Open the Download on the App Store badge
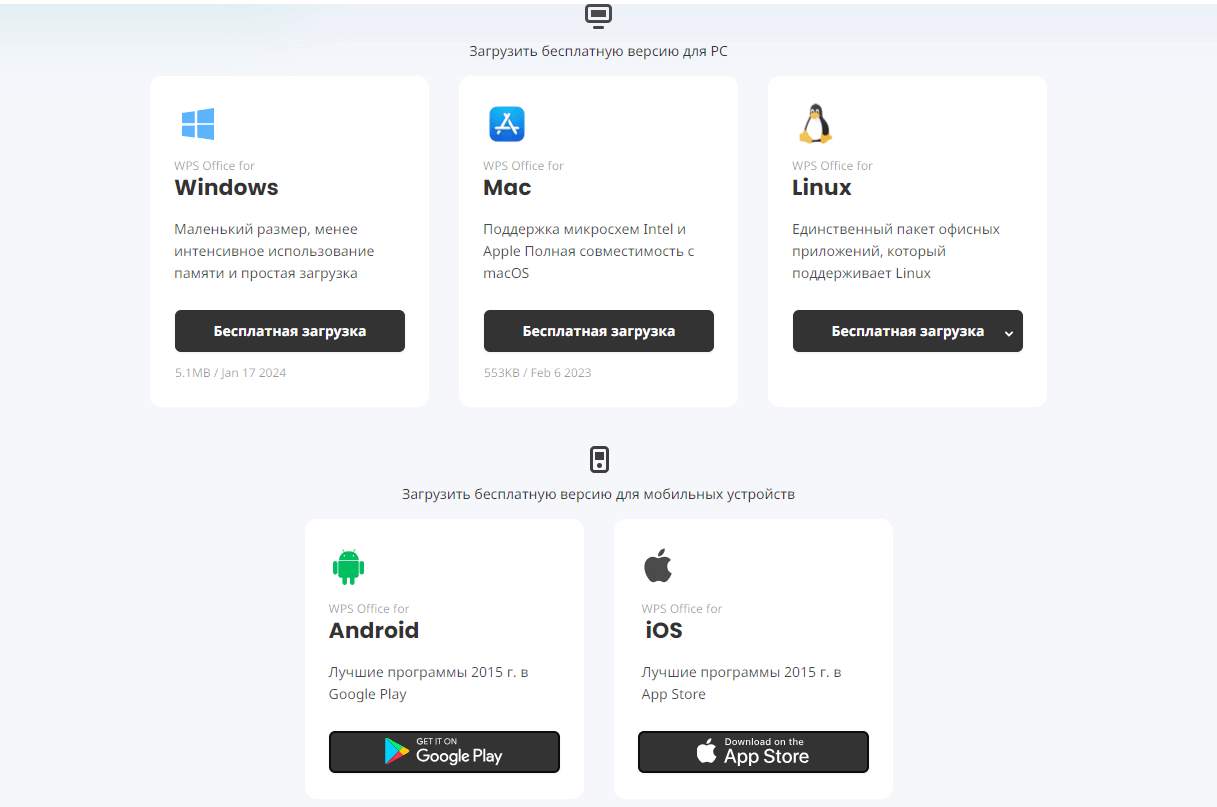Screen dimensions: 1217x807 click(x=753, y=752)
